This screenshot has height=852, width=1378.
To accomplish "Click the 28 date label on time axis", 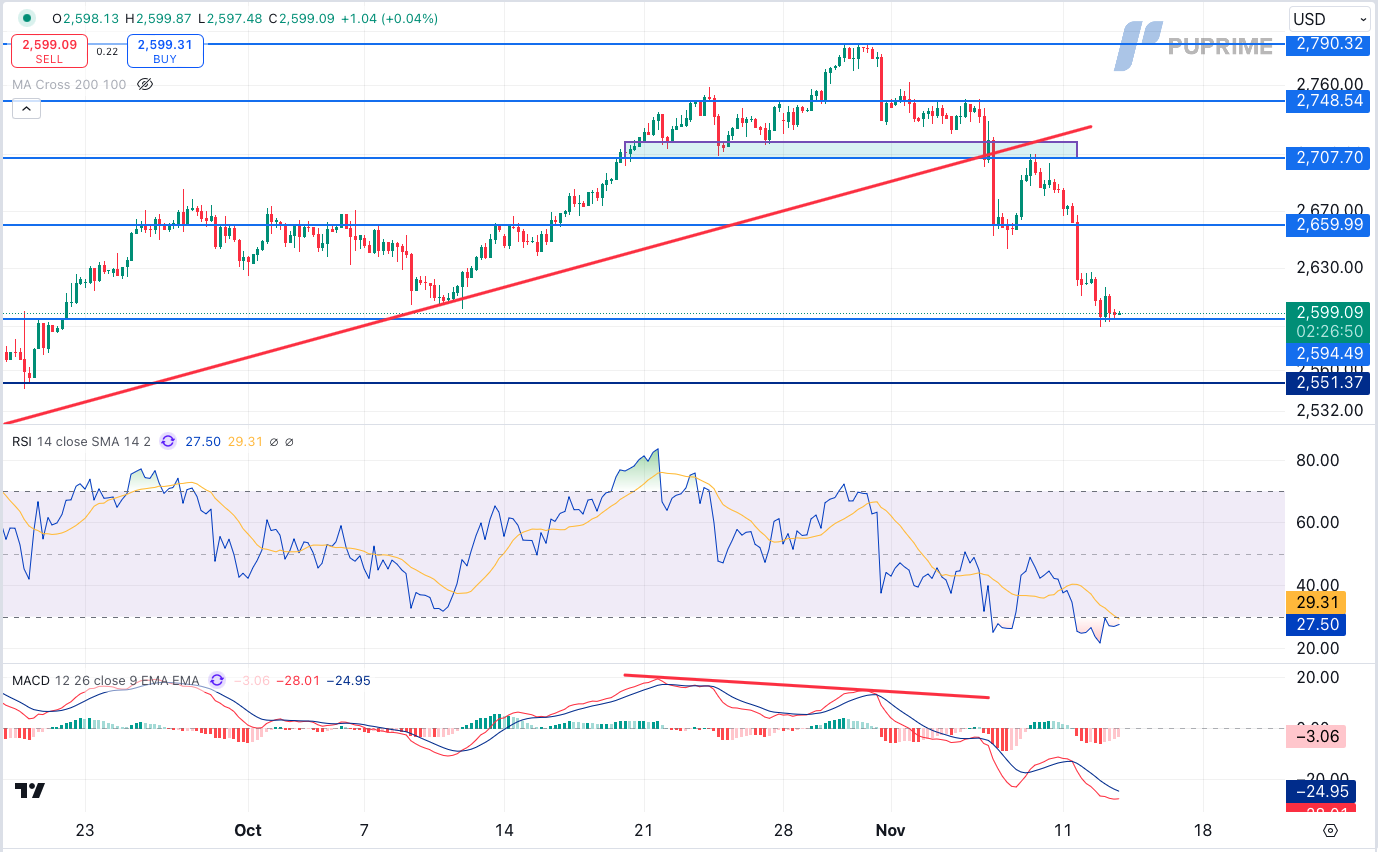I will coord(784,831).
